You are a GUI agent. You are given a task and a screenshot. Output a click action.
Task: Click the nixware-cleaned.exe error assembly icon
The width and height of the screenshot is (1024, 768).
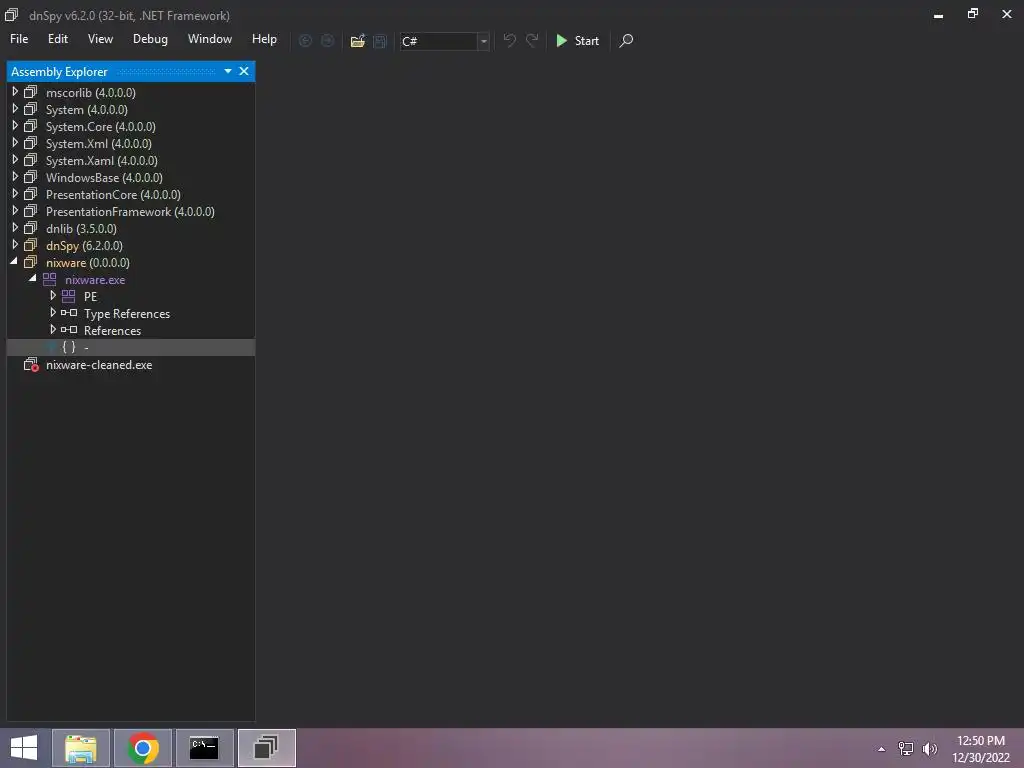point(31,364)
